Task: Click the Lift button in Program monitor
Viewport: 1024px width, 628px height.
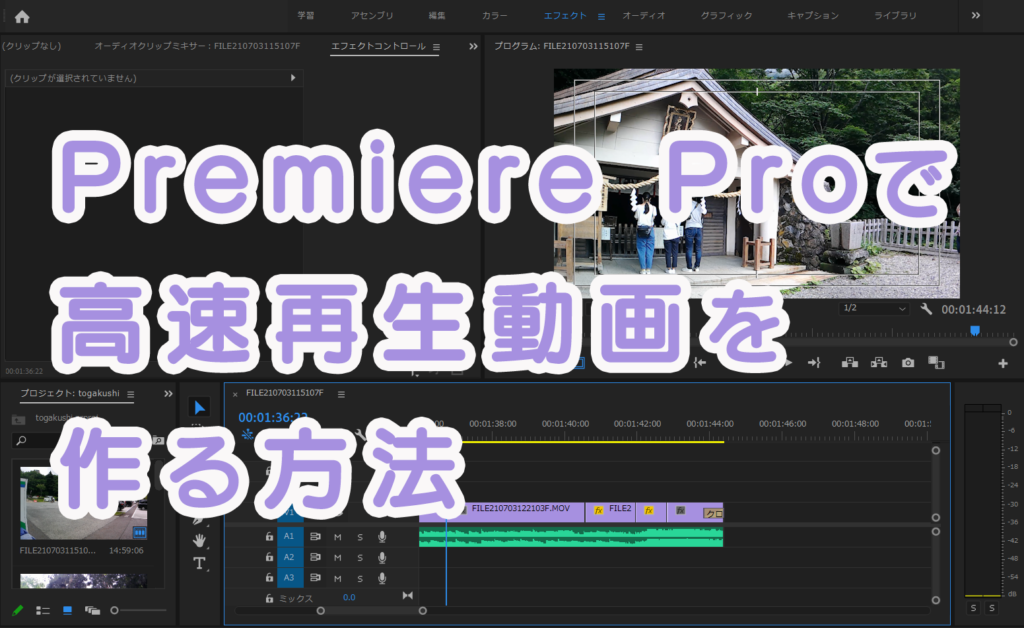Action: [850, 362]
